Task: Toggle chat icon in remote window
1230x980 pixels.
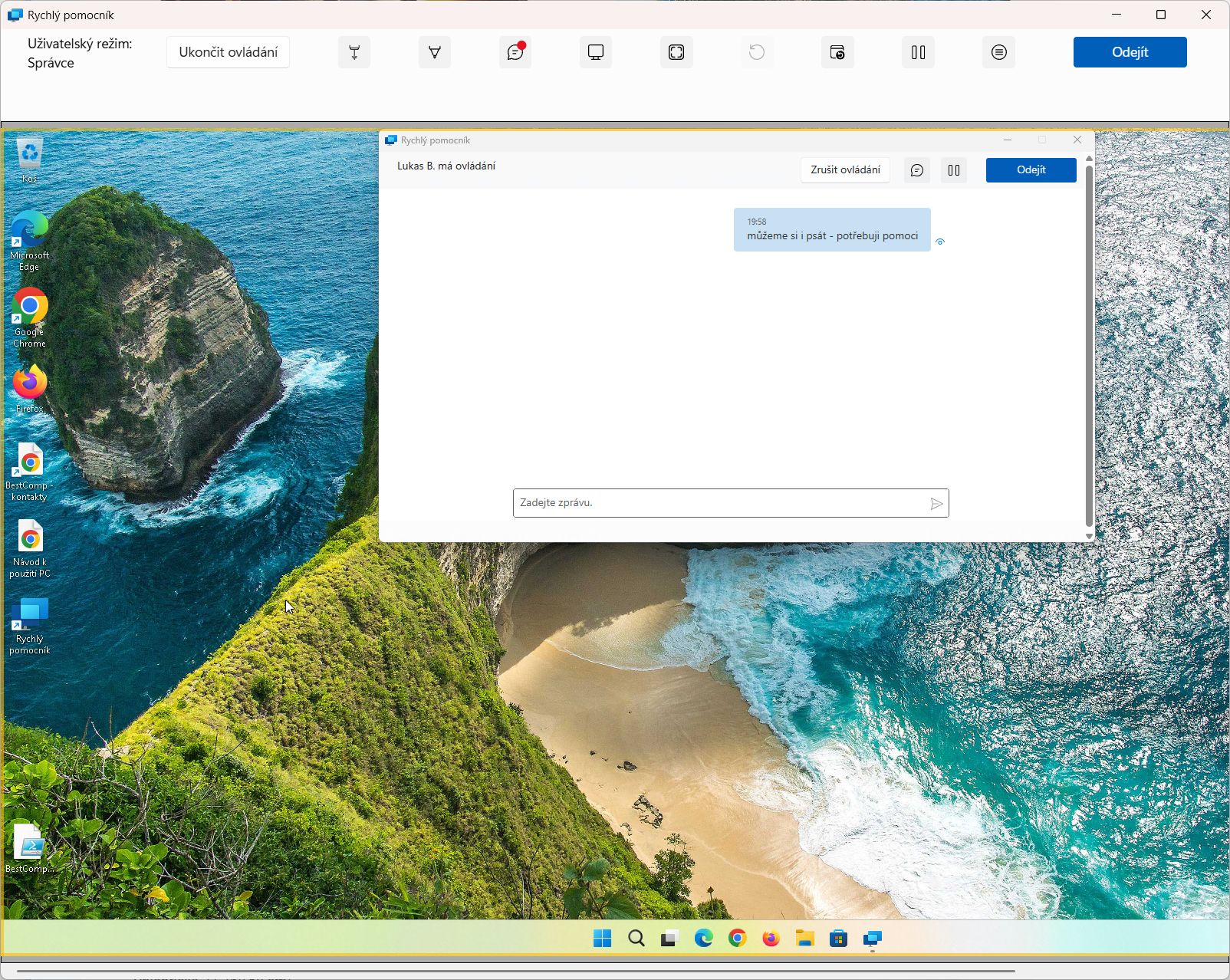Action: coord(917,170)
